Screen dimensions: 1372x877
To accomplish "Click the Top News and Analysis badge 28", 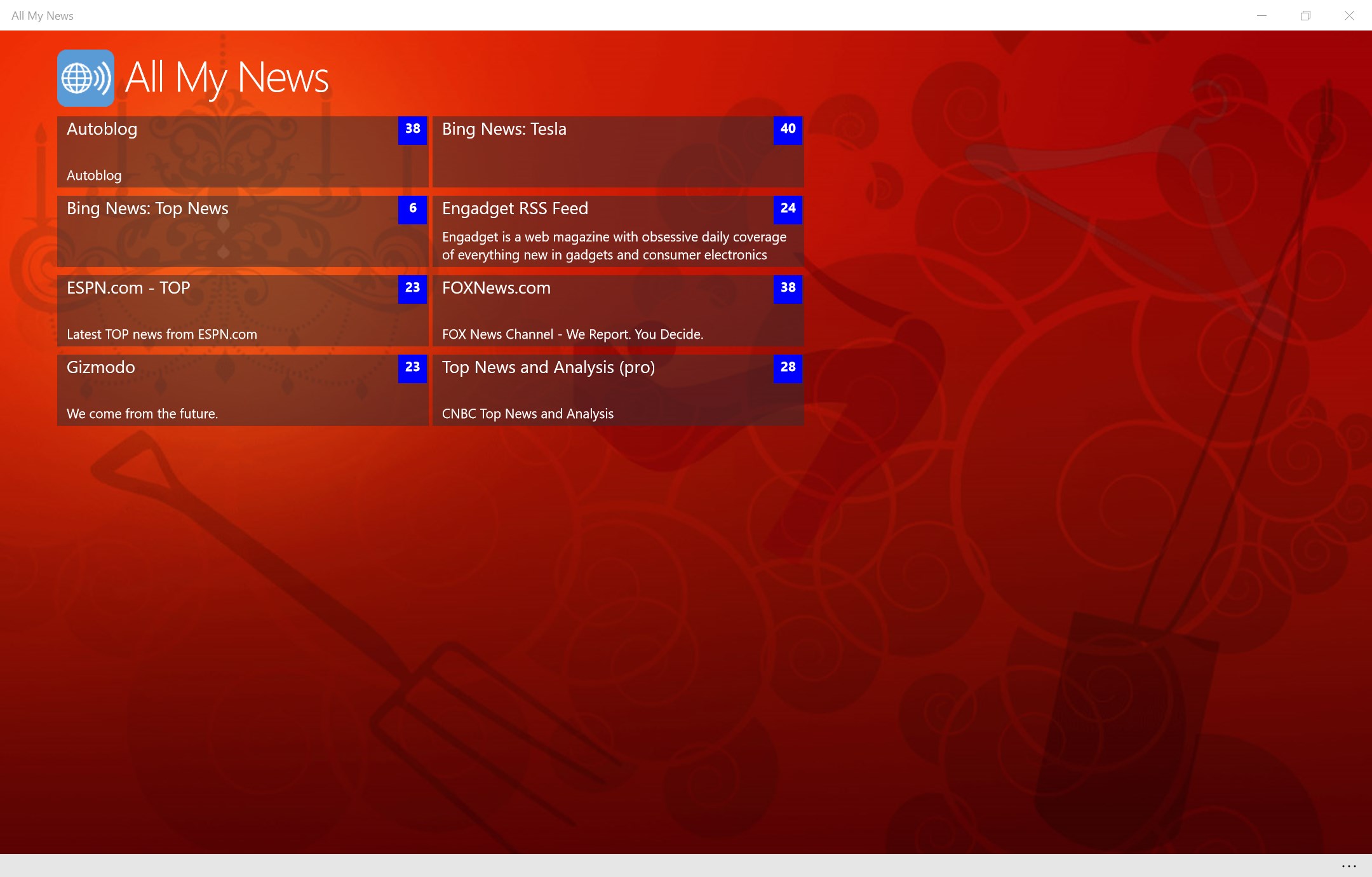I will pos(788,368).
